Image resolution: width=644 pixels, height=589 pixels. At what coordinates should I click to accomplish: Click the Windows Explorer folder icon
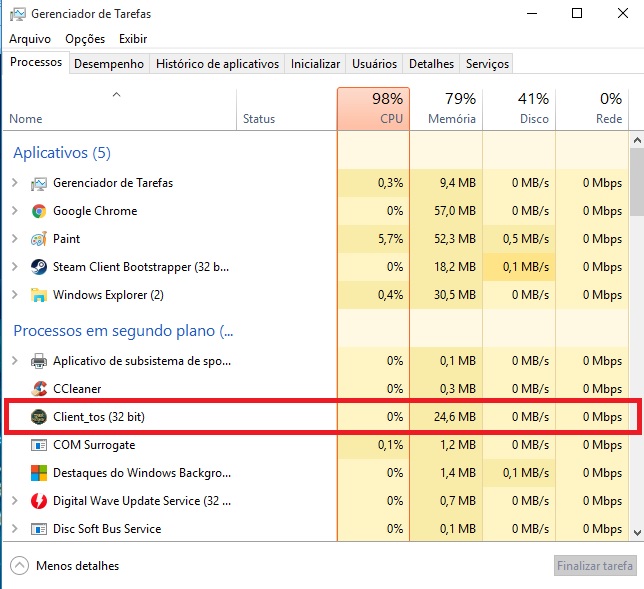[x=39, y=295]
